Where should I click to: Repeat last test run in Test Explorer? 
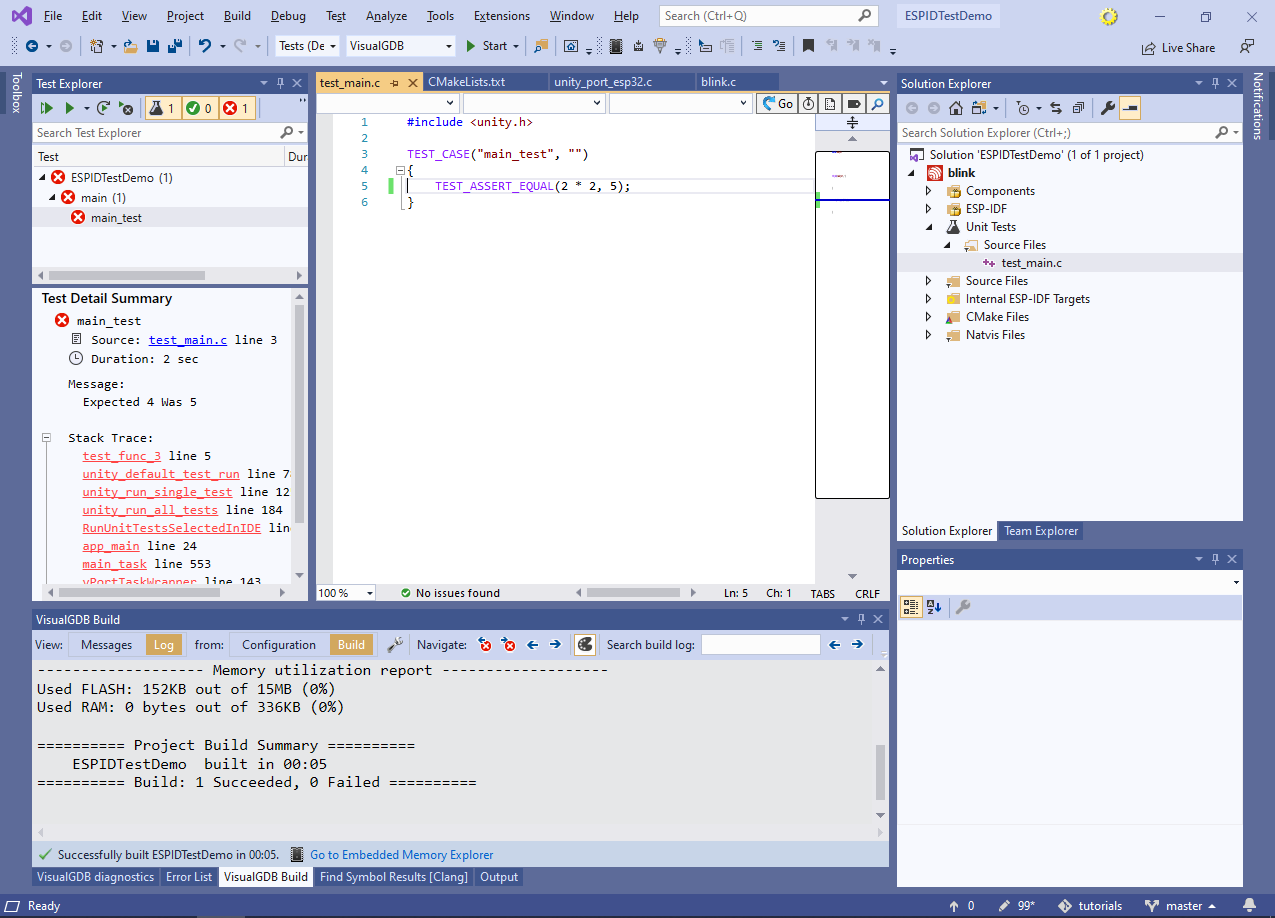[x=104, y=108]
